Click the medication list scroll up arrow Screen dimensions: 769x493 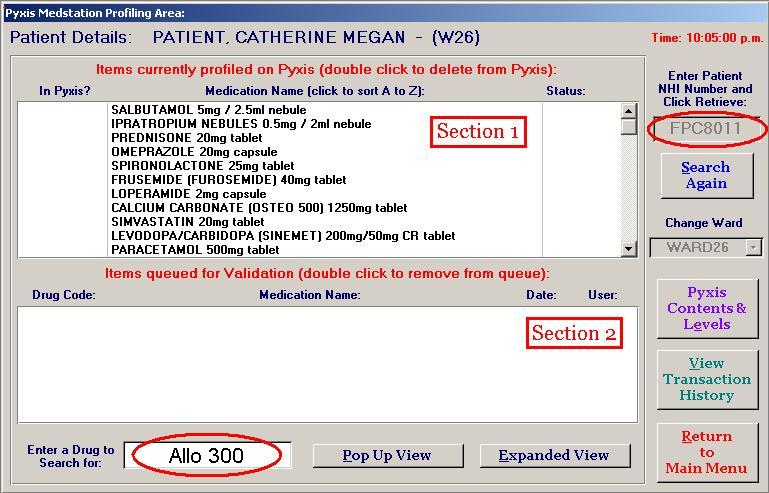[x=628, y=110]
